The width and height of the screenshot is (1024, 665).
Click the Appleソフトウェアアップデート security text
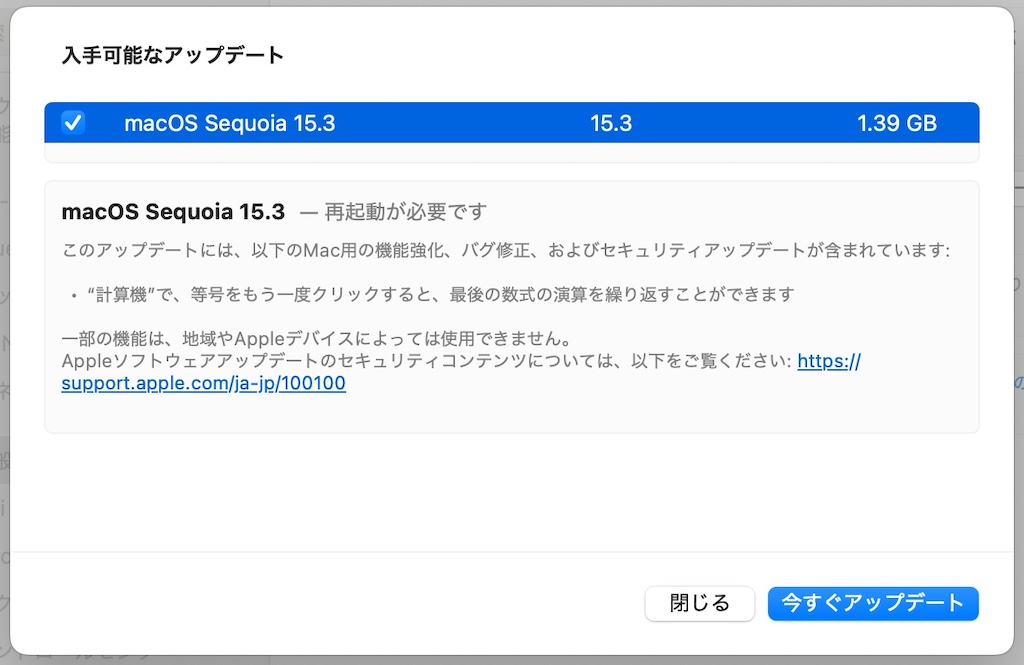click(x=426, y=361)
